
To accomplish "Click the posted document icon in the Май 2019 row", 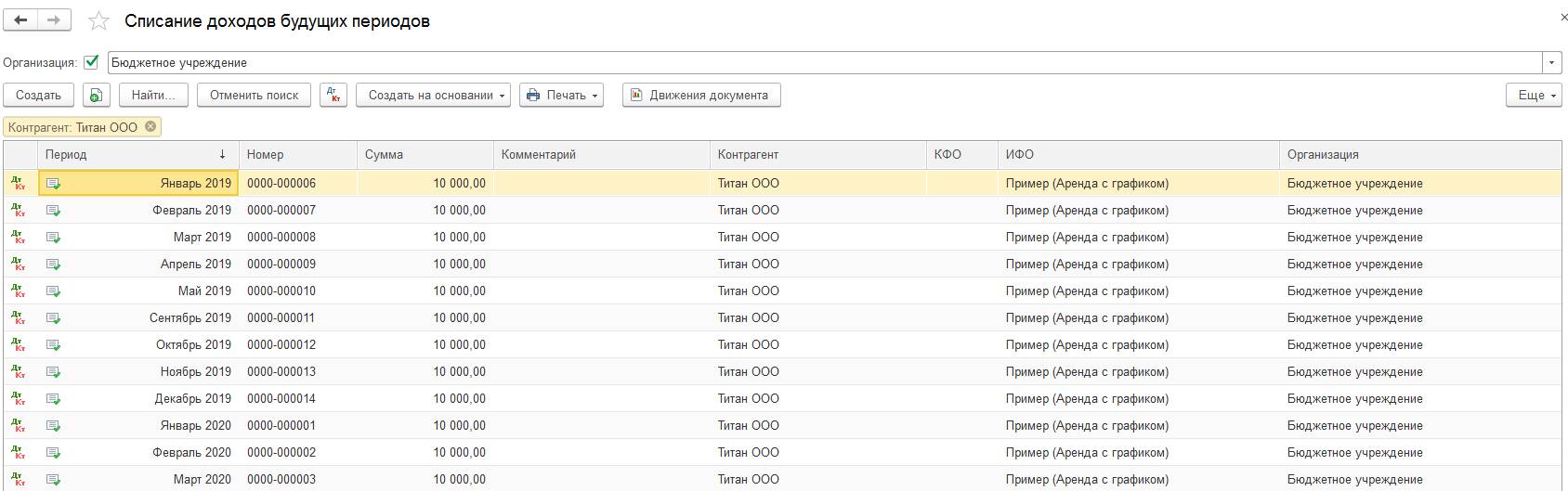I will 54,291.
